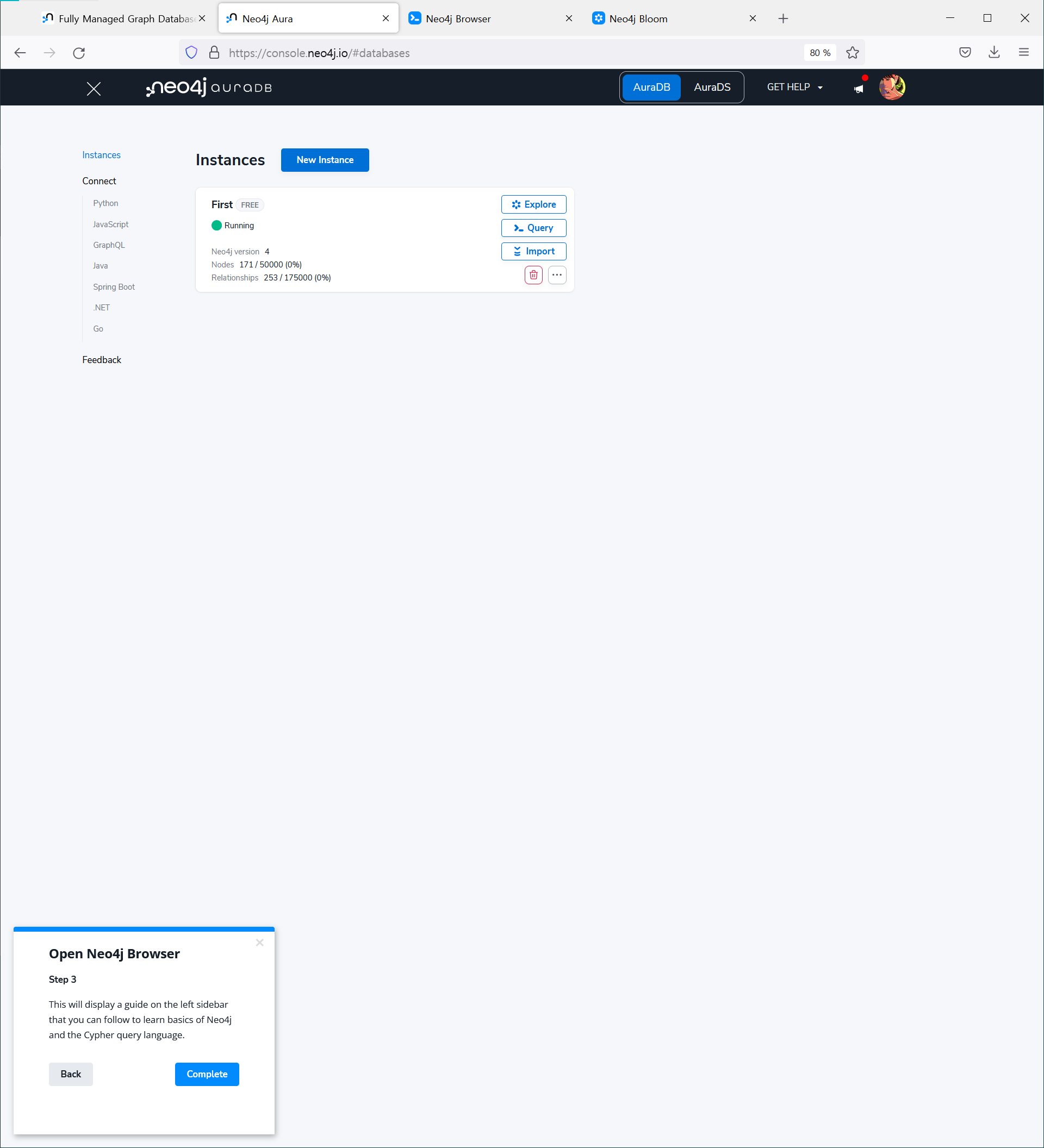
Task: Click the 80 % zoom level indicator
Action: click(x=819, y=53)
